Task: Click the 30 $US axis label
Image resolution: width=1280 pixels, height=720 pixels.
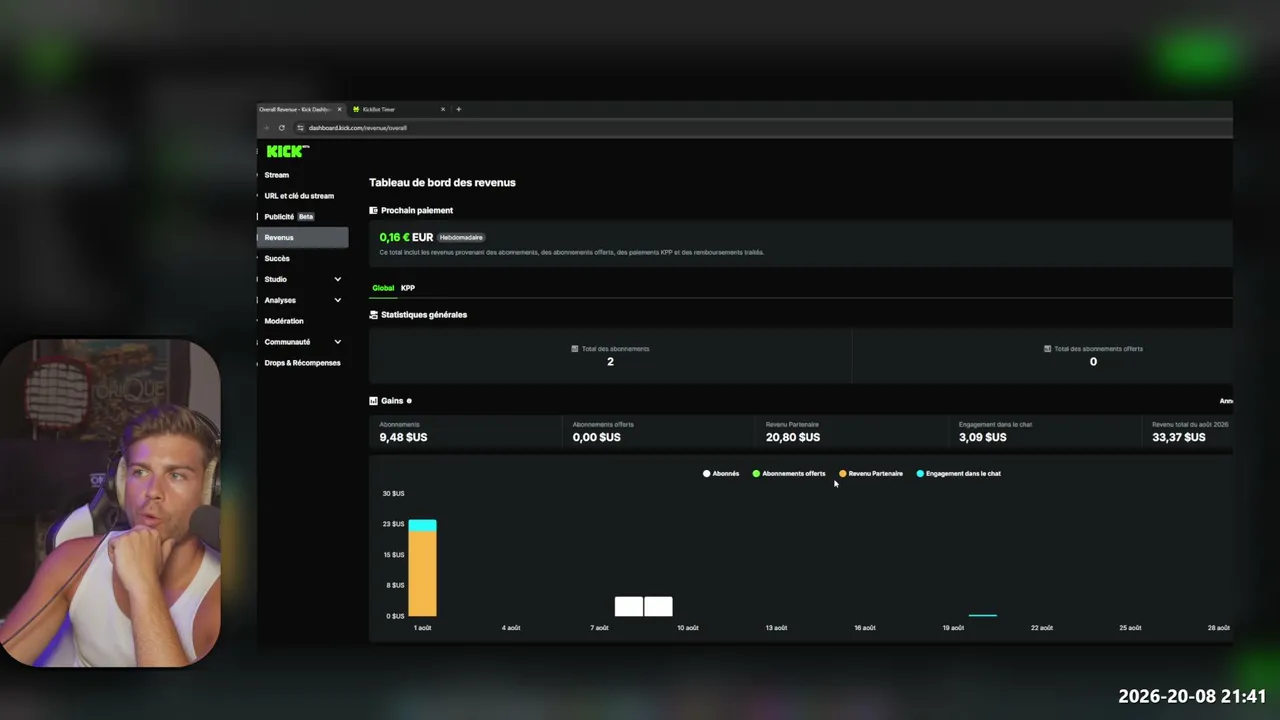Action: pyautogui.click(x=393, y=493)
